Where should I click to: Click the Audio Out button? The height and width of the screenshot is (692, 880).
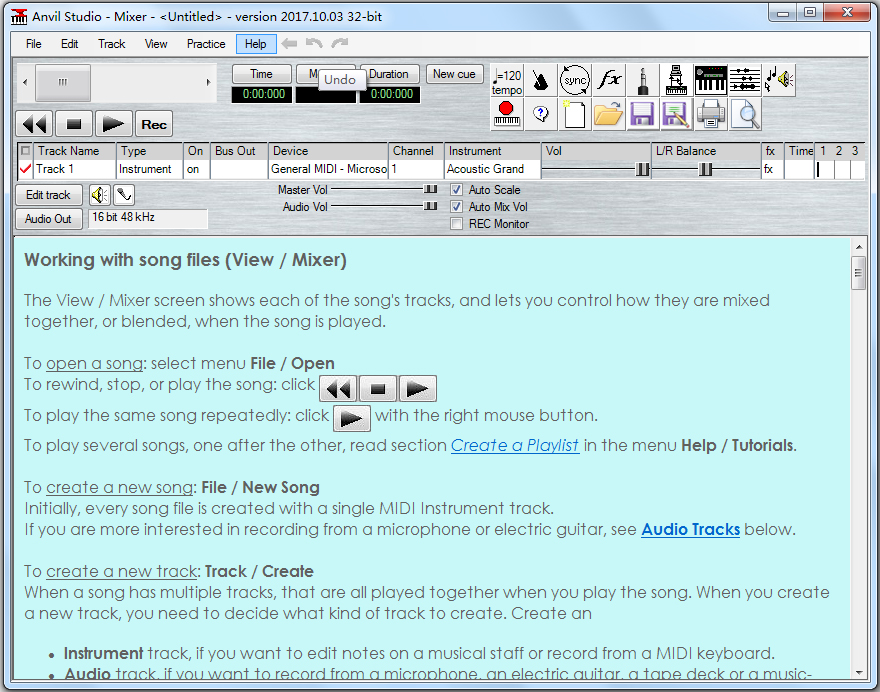coord(48,219)
